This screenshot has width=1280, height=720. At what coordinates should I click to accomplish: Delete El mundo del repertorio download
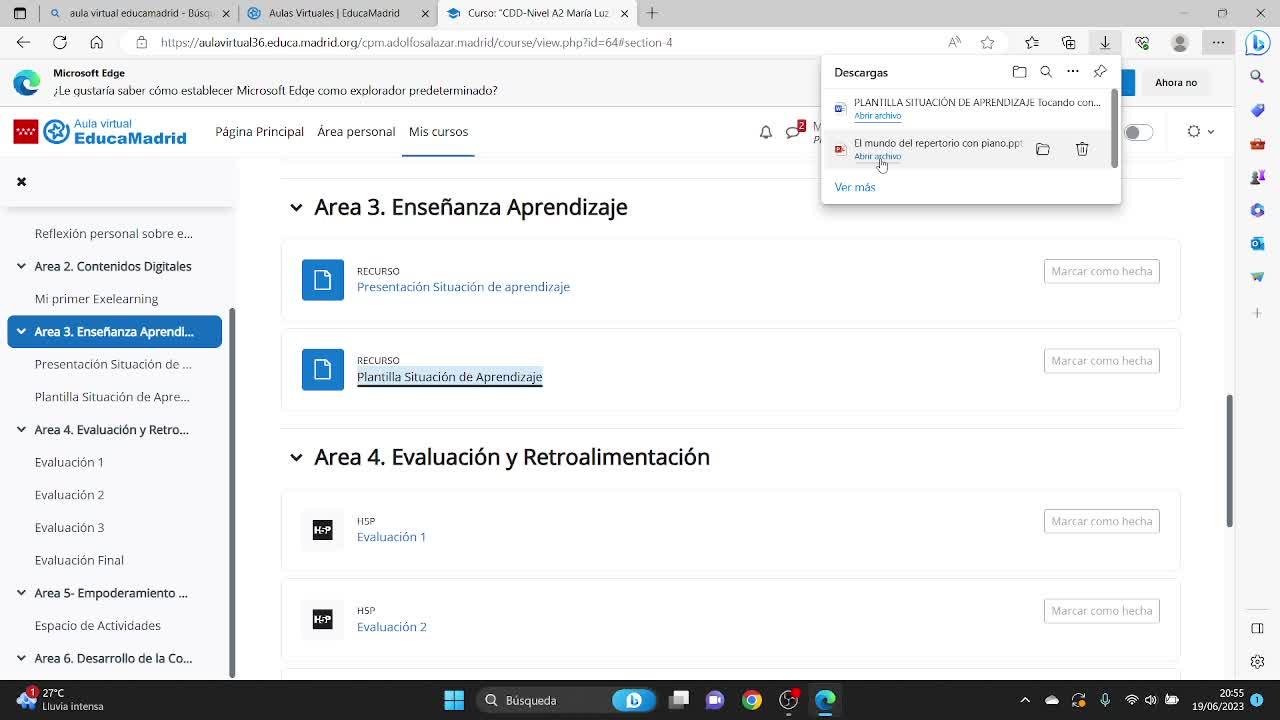coord(1082,149)
